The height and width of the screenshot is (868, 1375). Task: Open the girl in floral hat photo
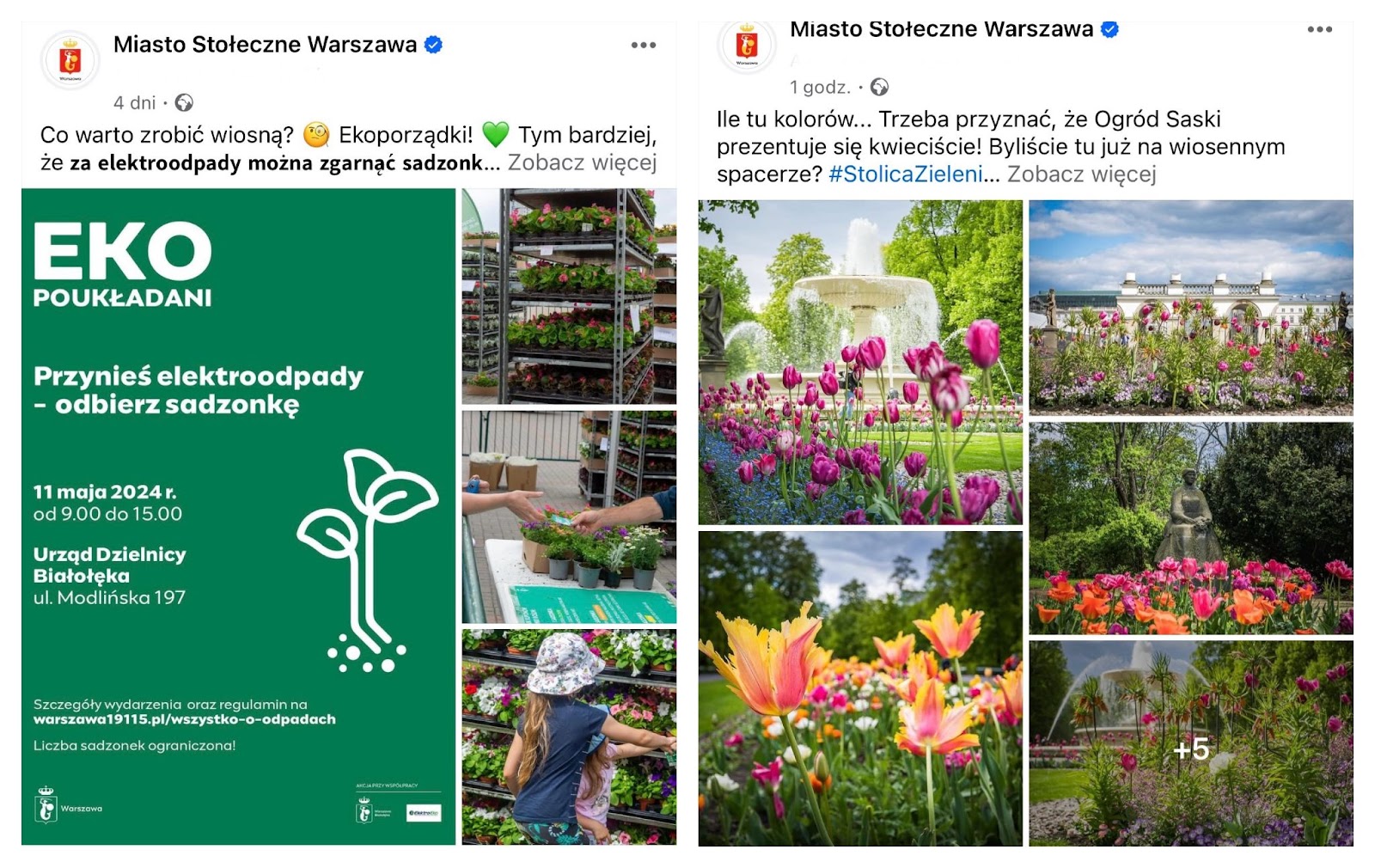click(569, 737)
